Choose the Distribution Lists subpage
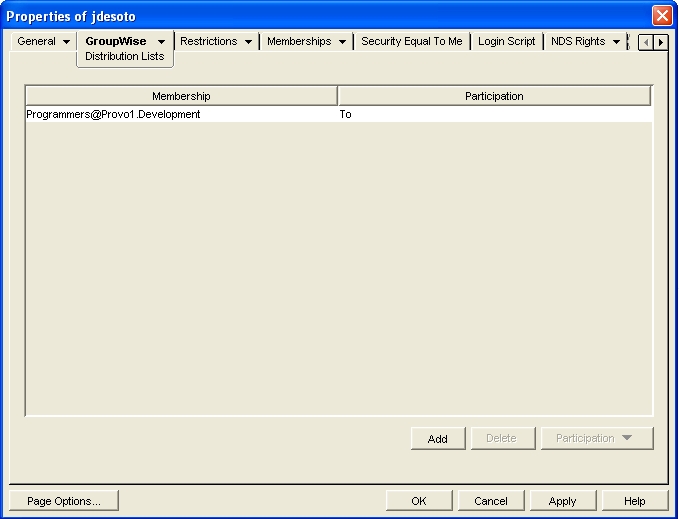 pyautogui.click(x=125, y=56)
